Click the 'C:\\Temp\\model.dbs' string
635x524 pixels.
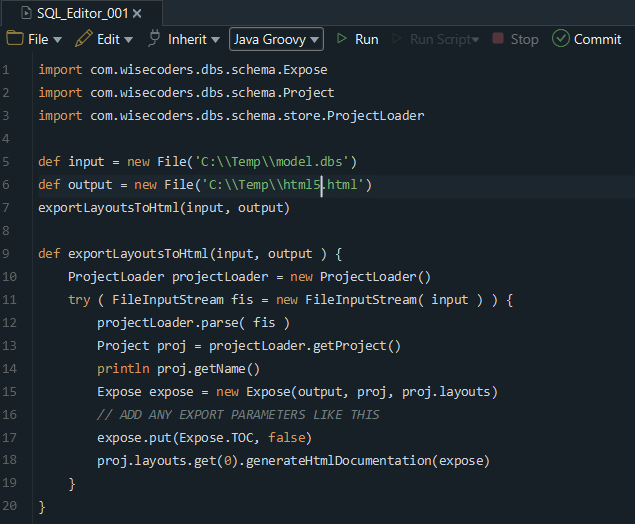272,162
